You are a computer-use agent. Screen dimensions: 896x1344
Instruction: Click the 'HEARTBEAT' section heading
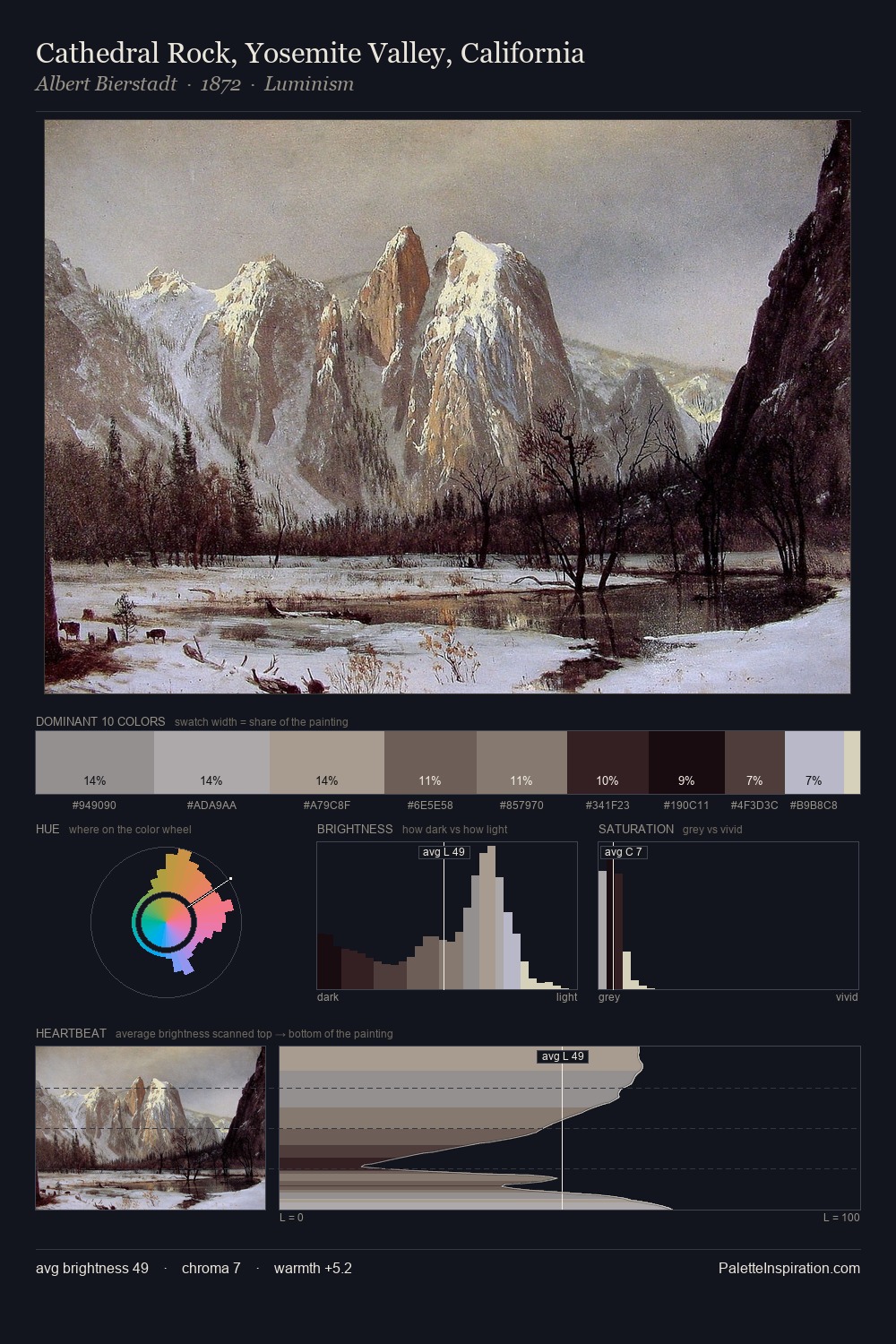pos(71,1033)
